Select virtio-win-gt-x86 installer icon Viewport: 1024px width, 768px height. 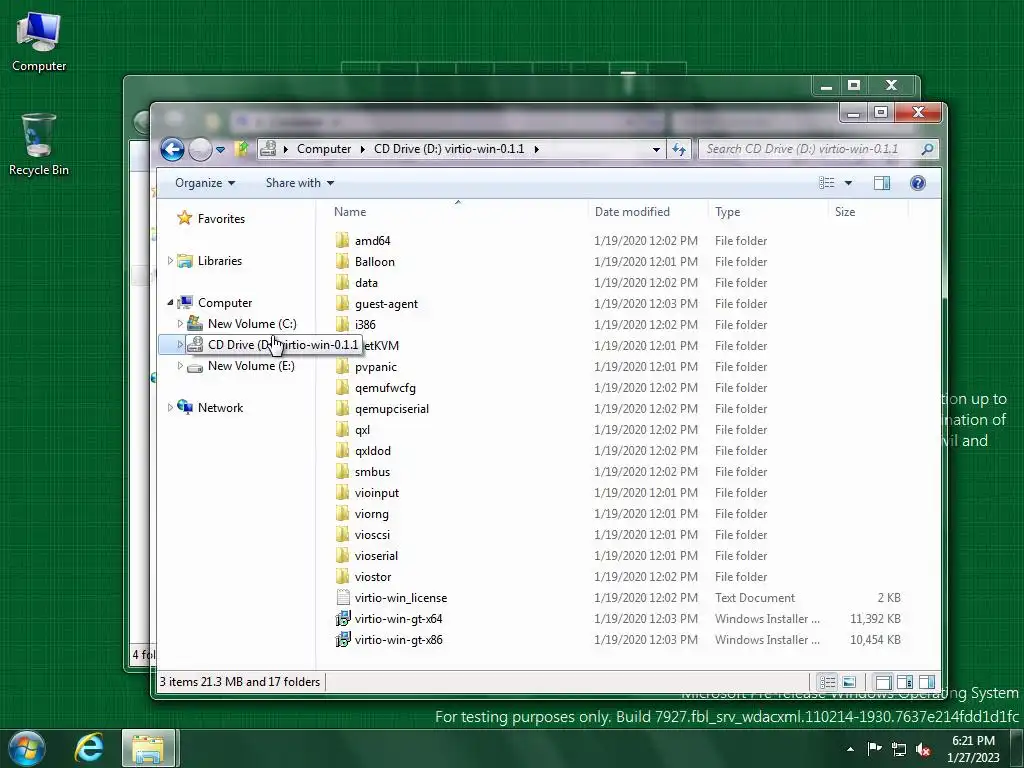[342, 639]
